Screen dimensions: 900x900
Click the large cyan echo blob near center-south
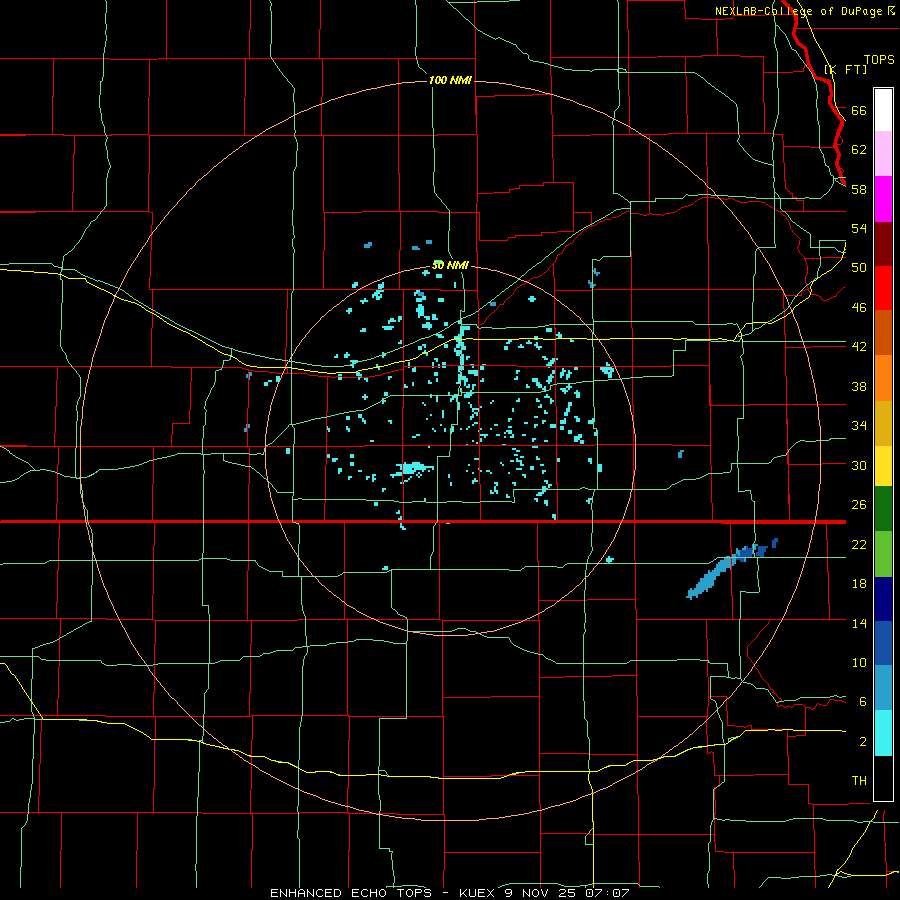(x=413, y=468)
